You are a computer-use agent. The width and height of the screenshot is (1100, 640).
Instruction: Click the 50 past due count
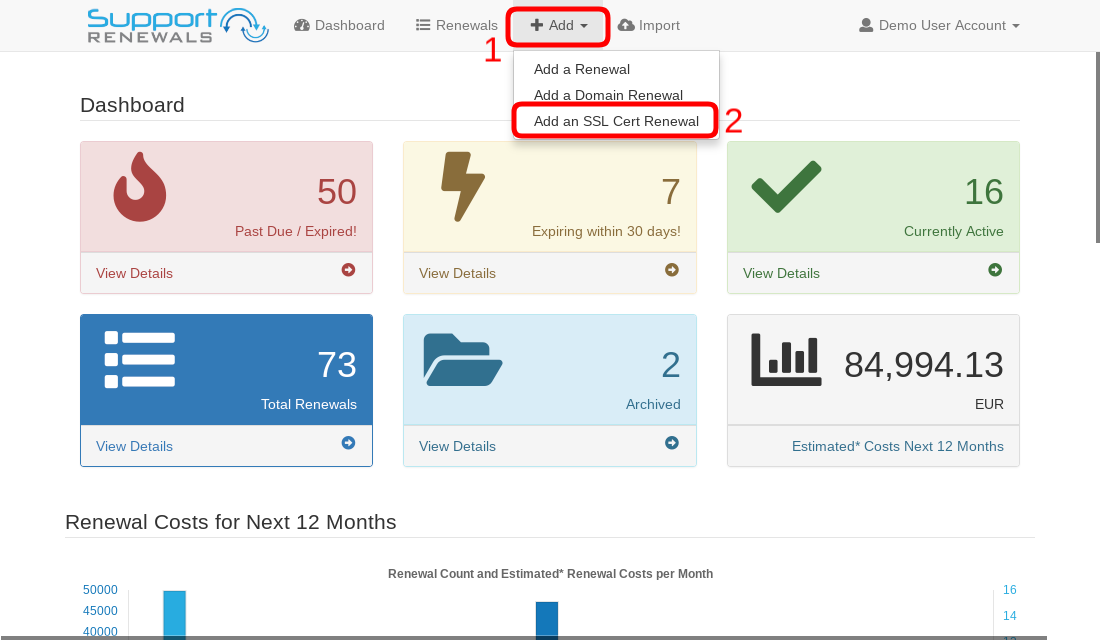click(337, 192)
